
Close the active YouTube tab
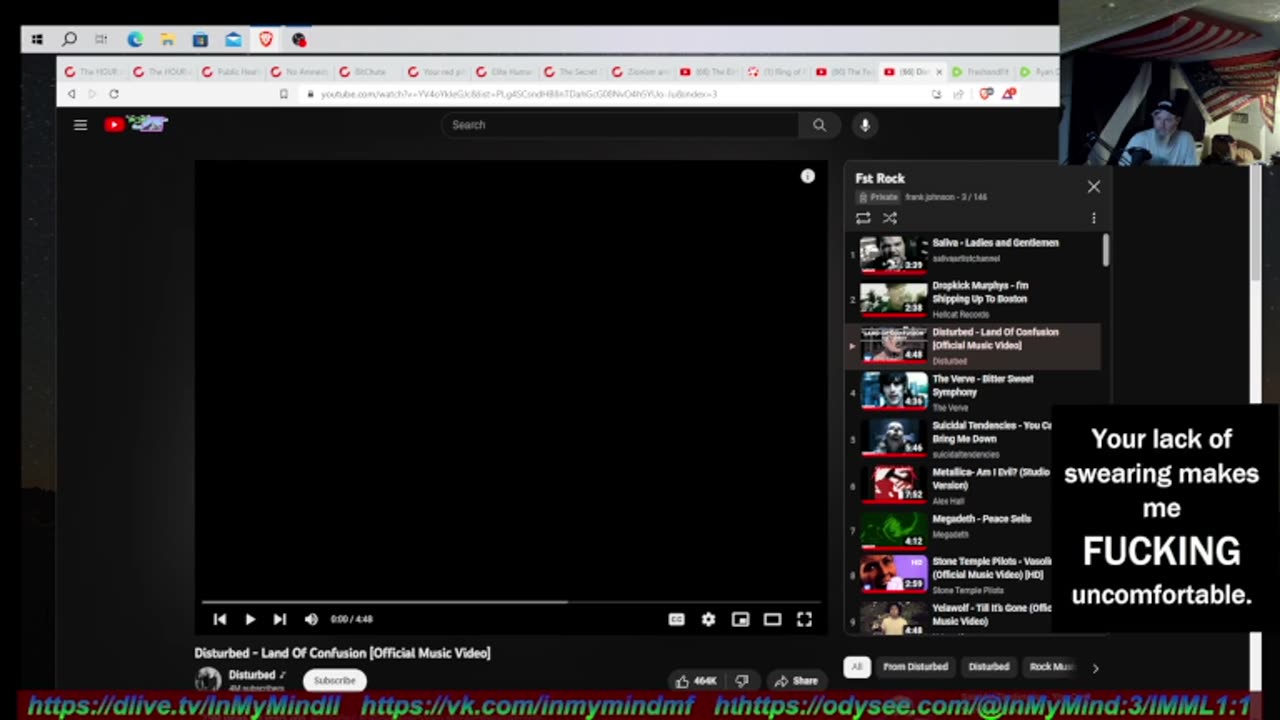coord(939,72)
